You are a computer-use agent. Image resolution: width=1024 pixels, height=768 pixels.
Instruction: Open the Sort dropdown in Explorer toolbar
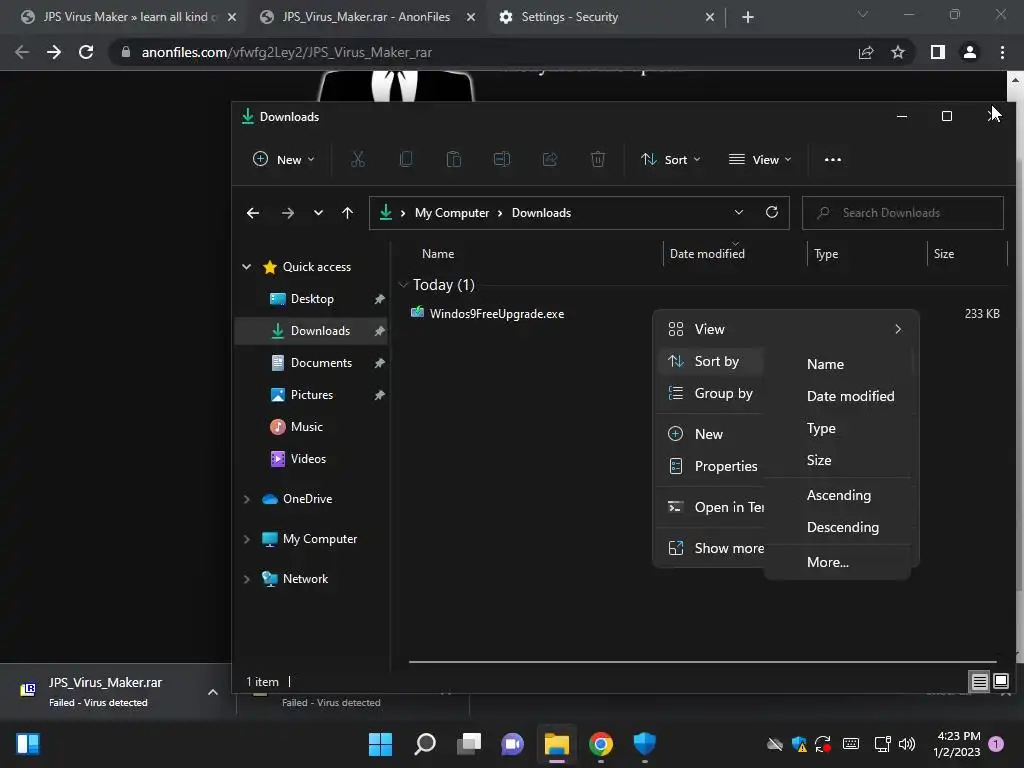[671, 159]
